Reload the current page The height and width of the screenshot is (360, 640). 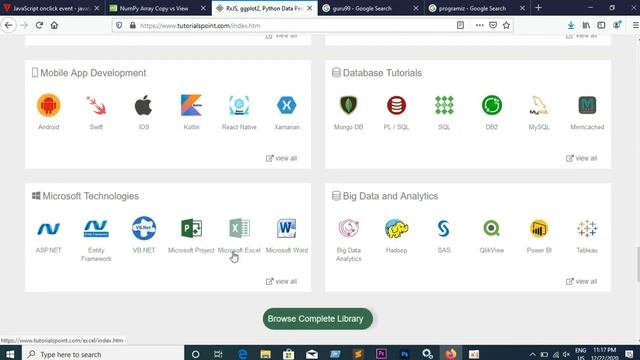pyautogui.click(x=39, y=25)
